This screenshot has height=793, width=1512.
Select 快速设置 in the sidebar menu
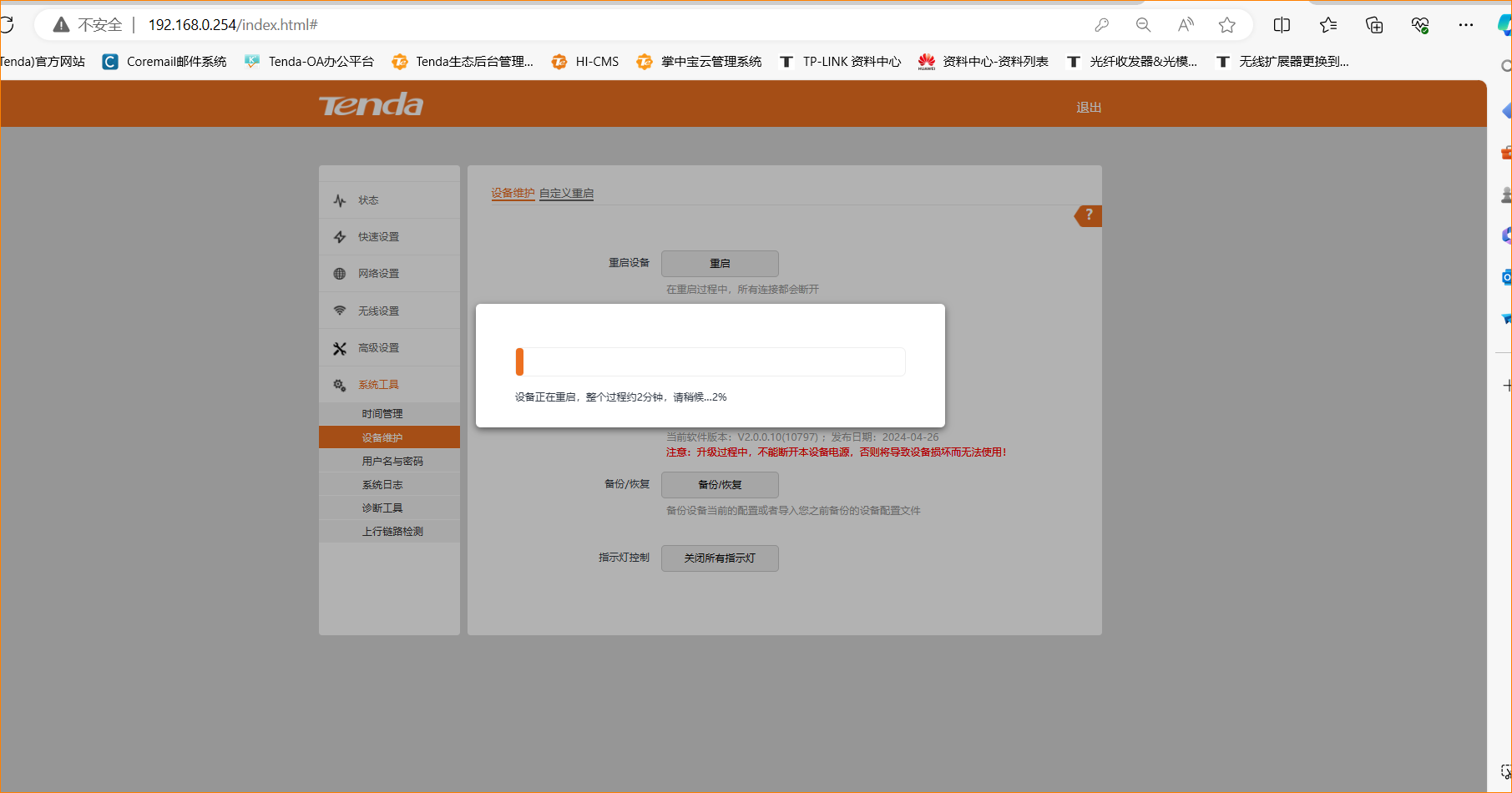click(389, 237)
